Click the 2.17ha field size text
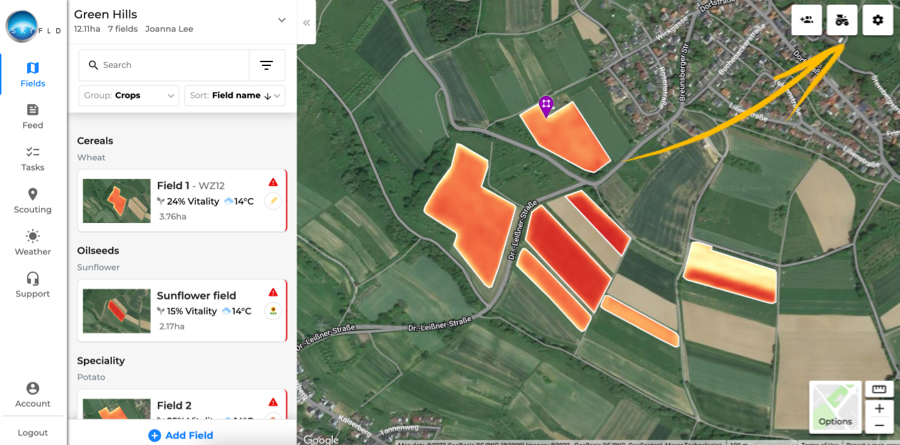Viewport: 900px width, 445px height. (173, 327)
